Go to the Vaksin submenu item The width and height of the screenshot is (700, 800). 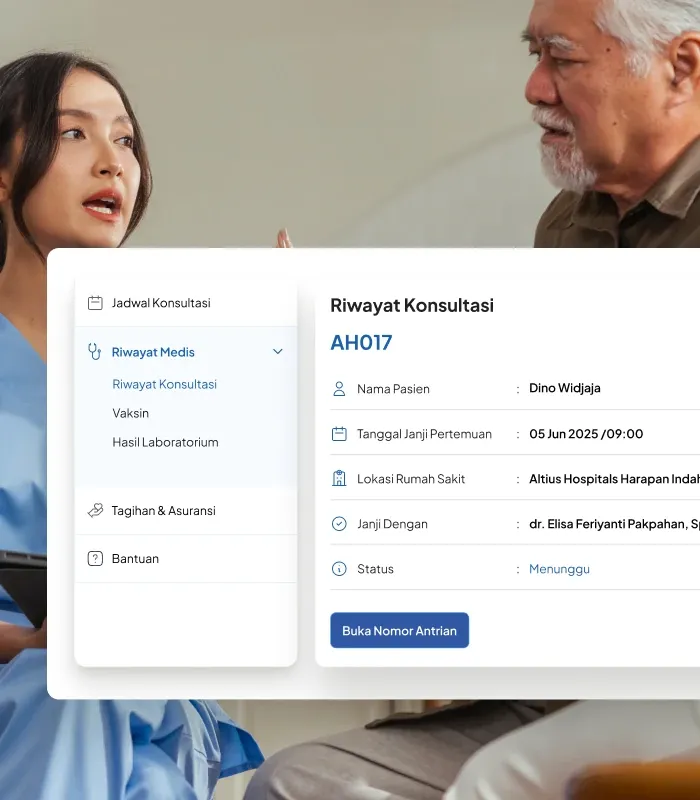click(131, 413)
